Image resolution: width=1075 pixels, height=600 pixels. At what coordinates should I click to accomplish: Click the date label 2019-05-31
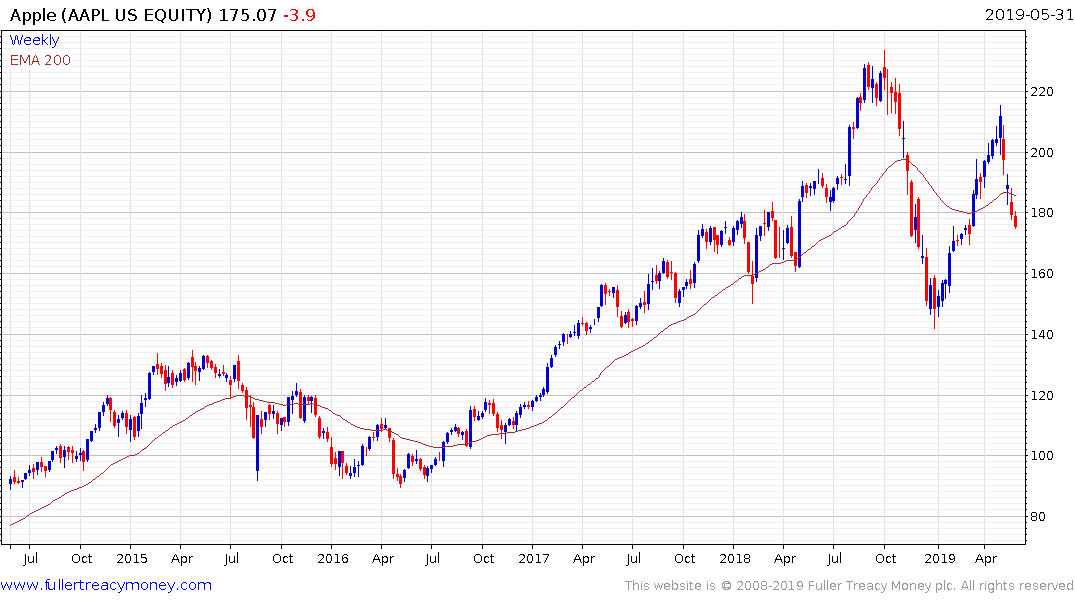pos(1029,14)
